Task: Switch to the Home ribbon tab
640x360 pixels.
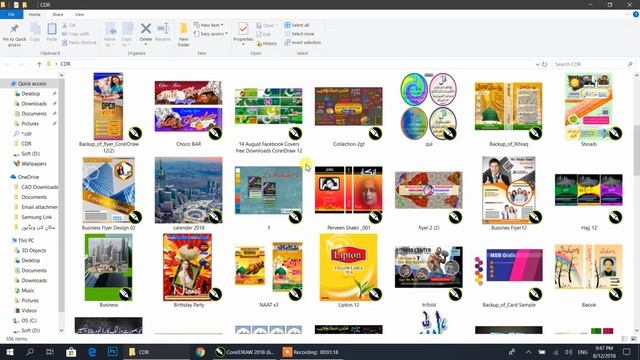Action: point(35,14)
